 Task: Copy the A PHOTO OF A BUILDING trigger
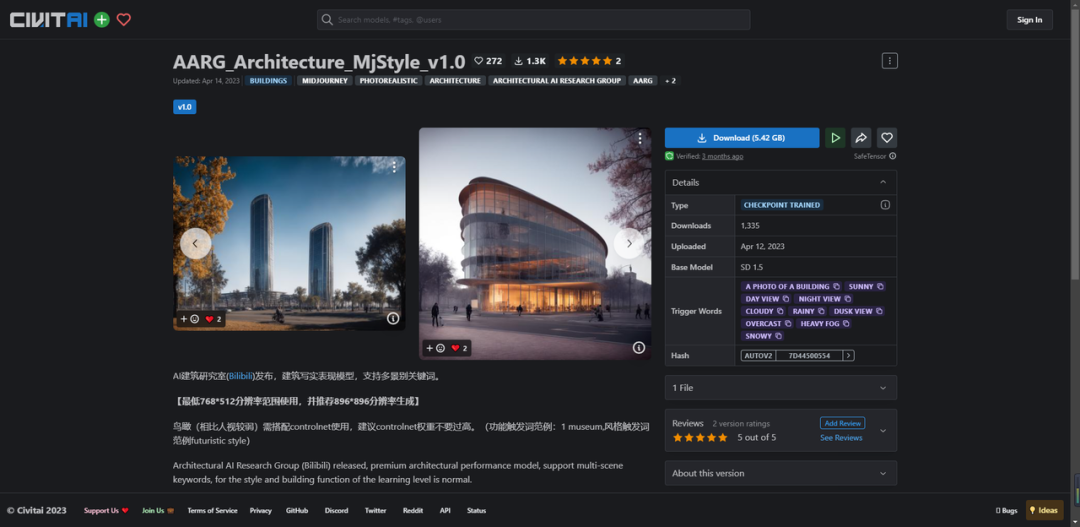pos(836,287)
